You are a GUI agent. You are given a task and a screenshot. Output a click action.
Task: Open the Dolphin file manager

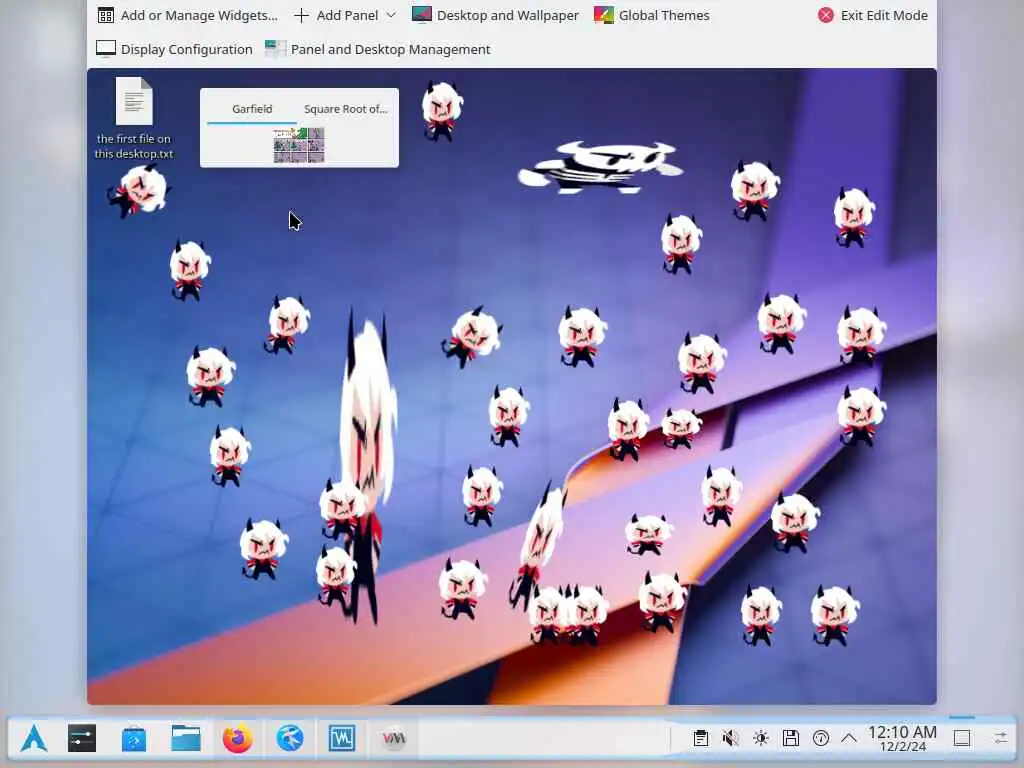pyautogui.click(x=186, y=739)
